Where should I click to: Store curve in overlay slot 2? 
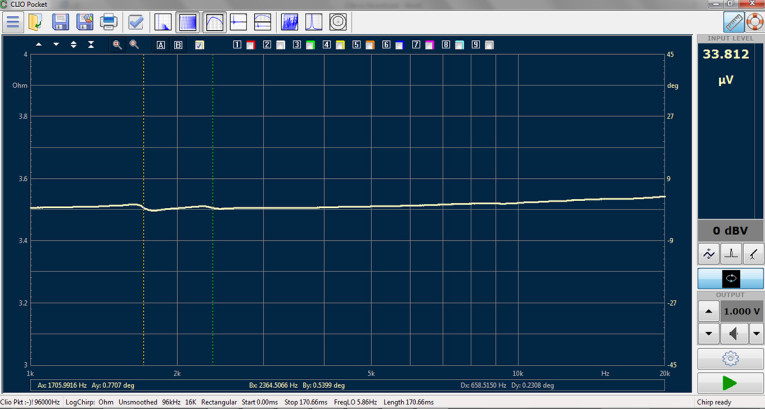(x=267, y=44)
